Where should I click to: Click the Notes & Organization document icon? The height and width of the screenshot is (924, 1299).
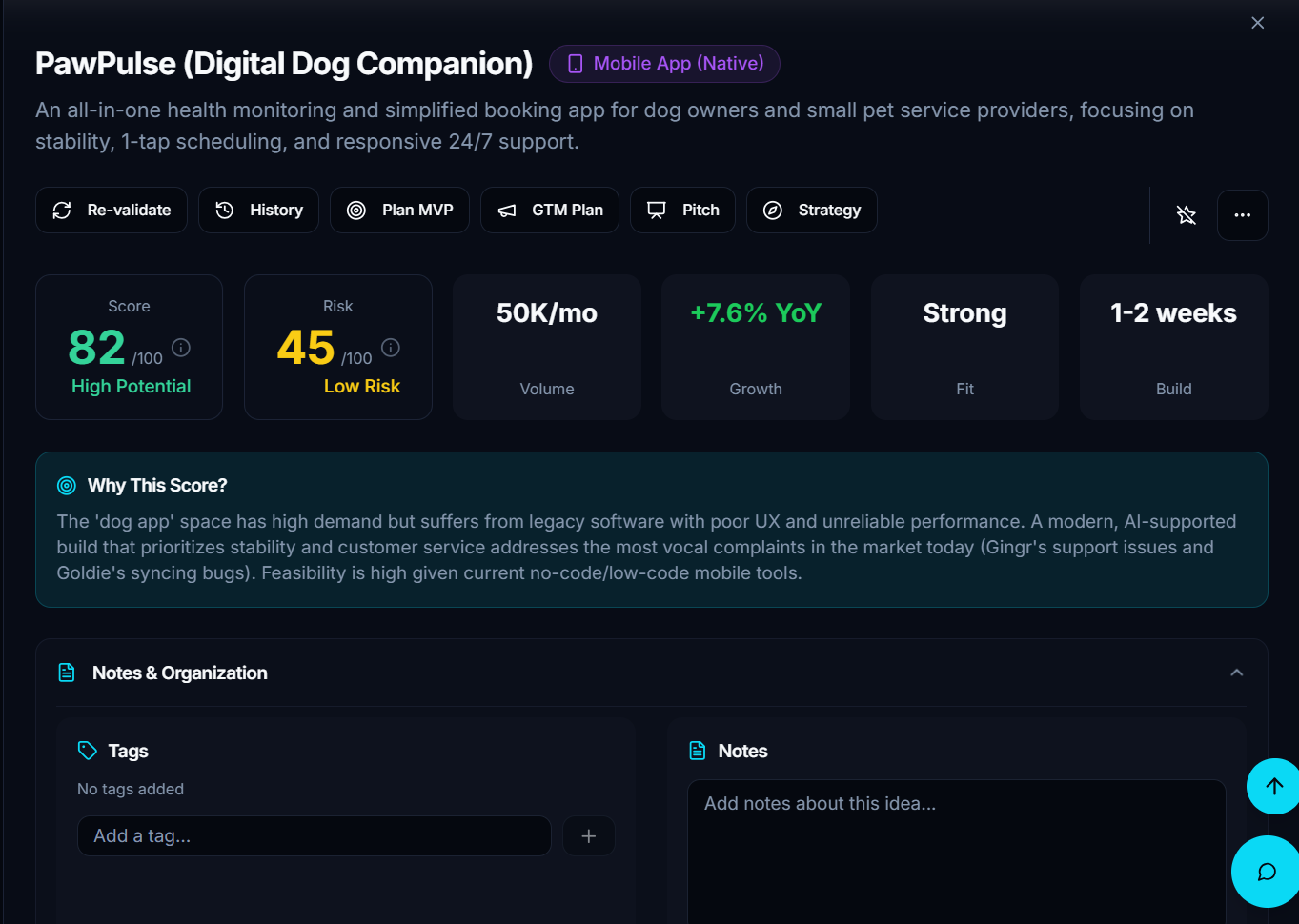click(x=67, y=673)
